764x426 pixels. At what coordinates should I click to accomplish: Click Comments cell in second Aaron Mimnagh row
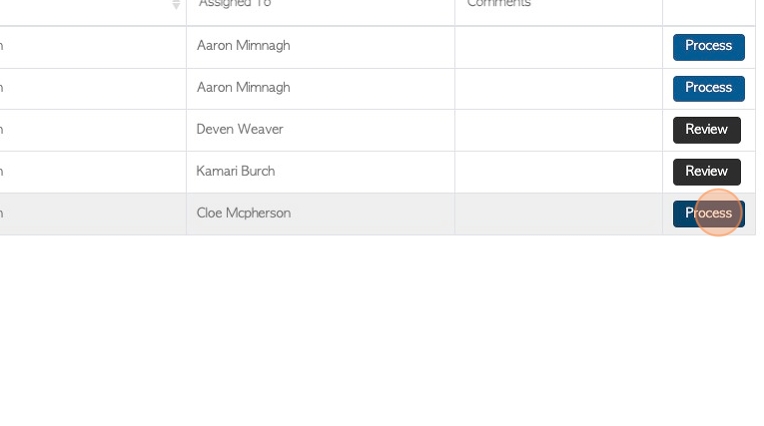[x=558, y=89]
